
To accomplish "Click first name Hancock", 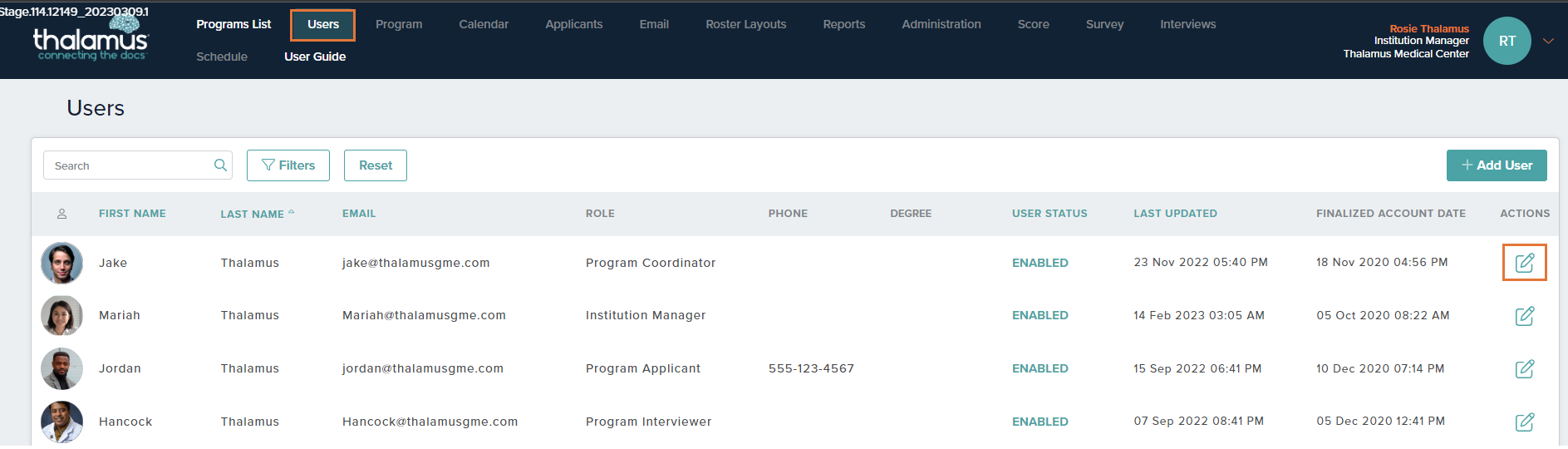I will coord(125,422).
